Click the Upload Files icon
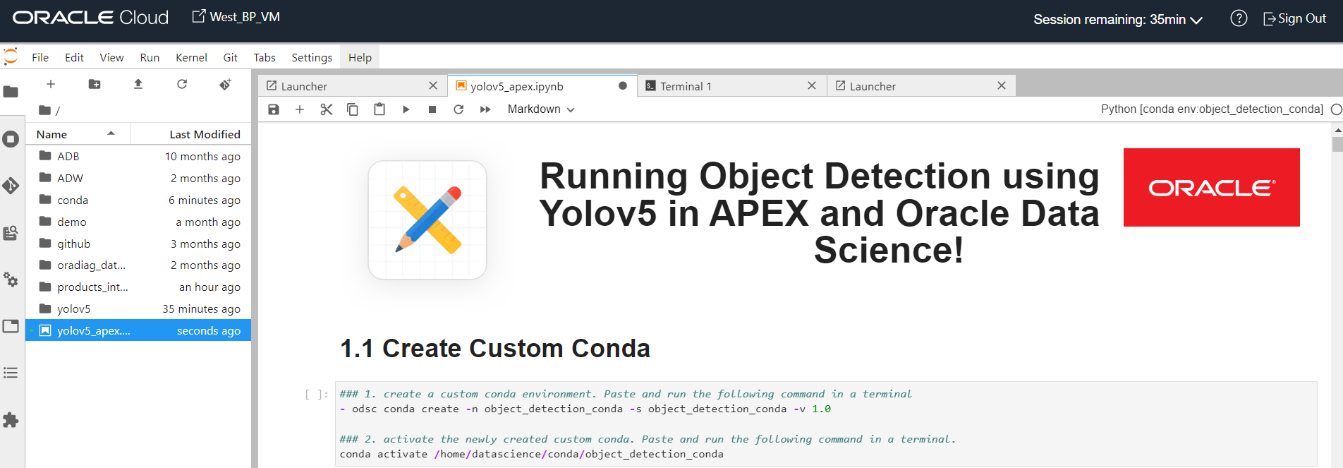This screenshot has width=1343, height=468. pos(138,84)
